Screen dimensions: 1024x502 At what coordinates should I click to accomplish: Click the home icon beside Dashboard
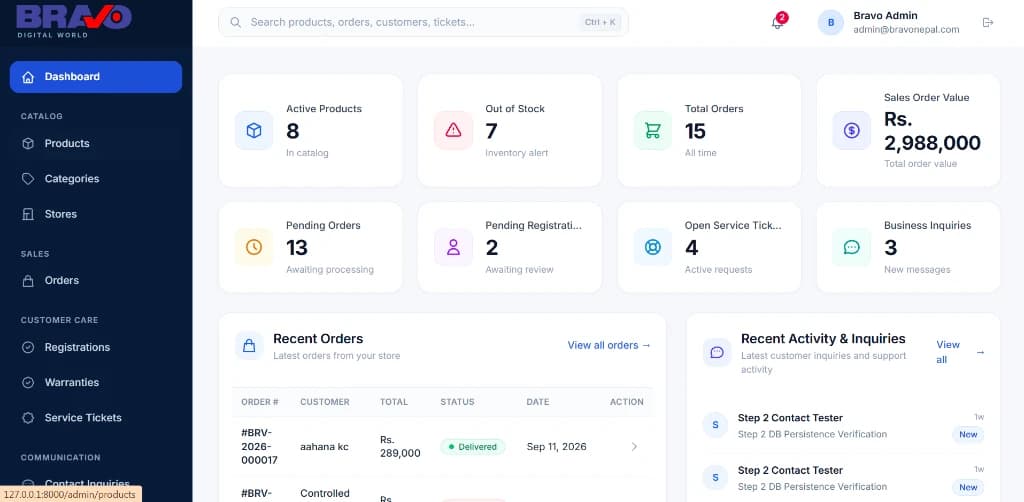click(x=28, y=77)
